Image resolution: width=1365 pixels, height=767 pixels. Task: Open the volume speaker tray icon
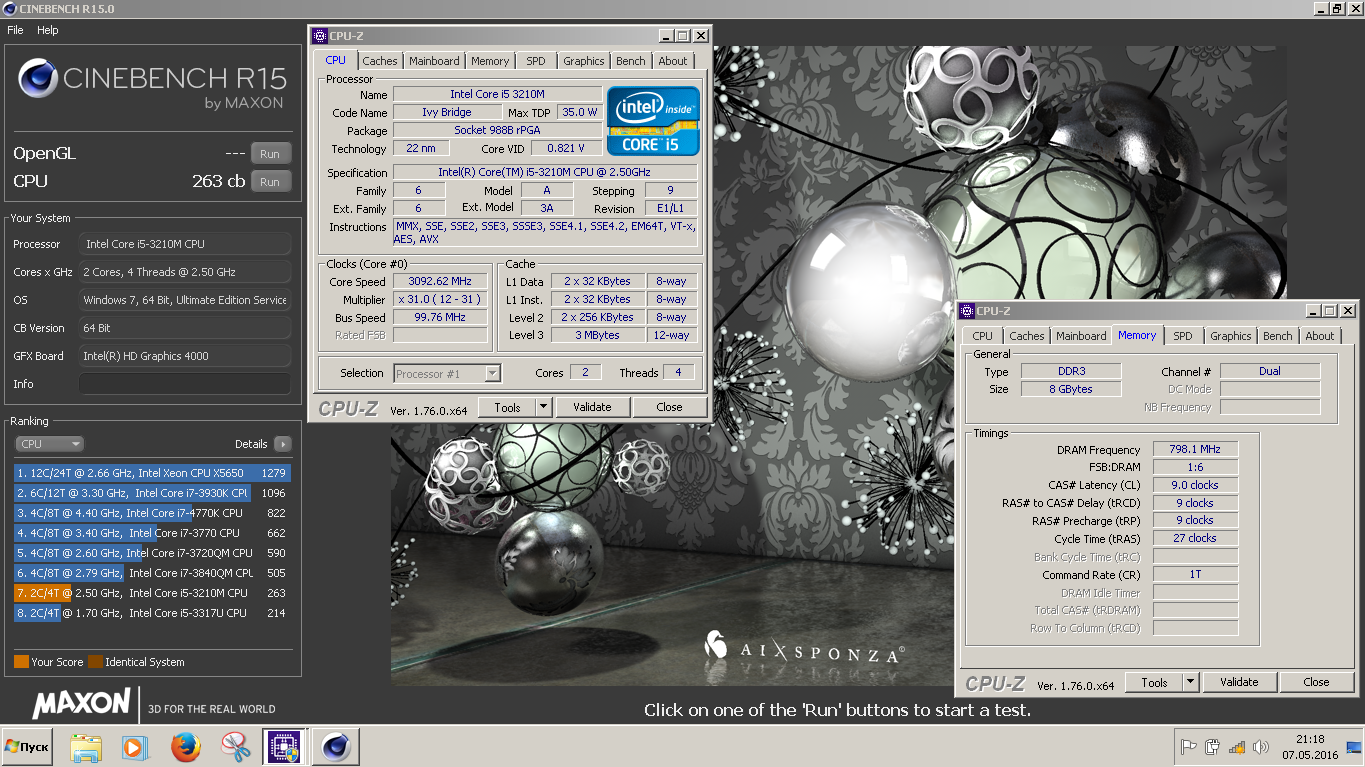coord(1261,746)
